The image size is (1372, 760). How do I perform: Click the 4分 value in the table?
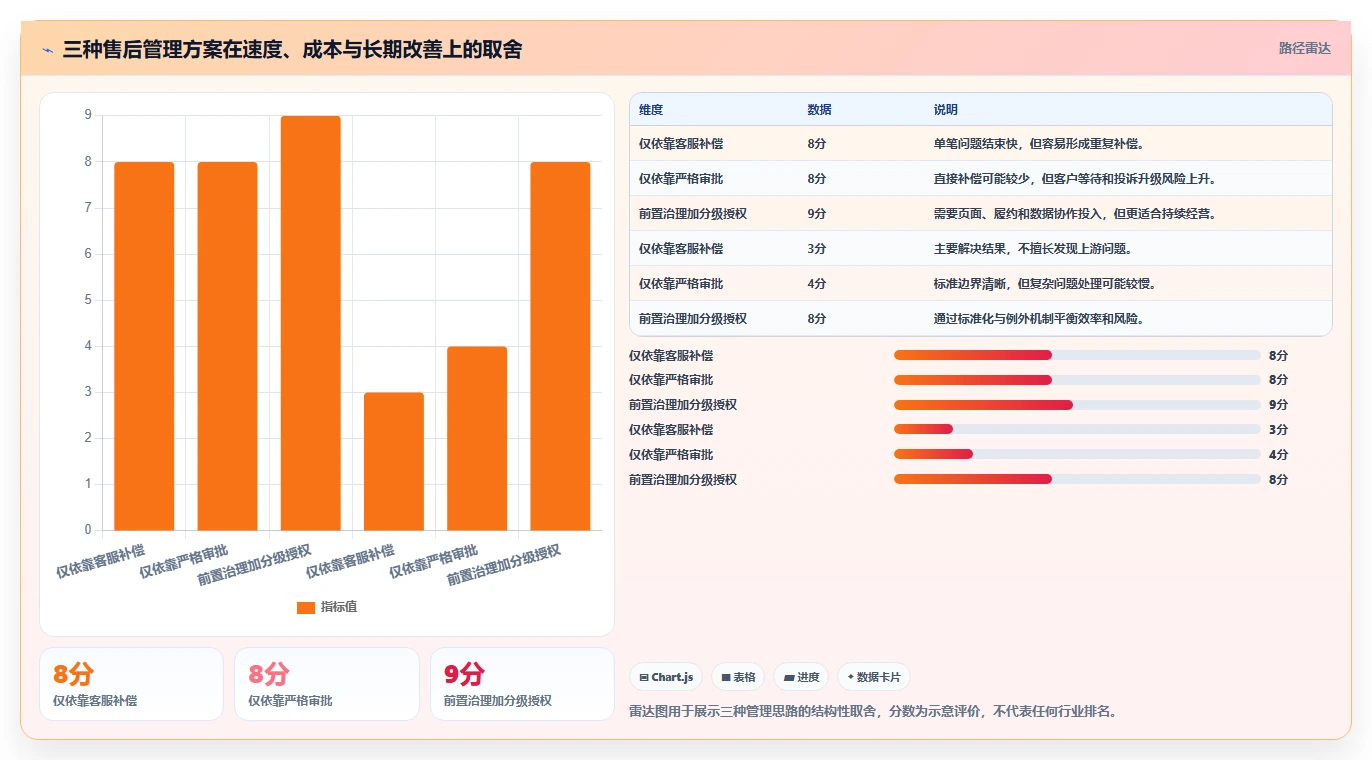point(817,284)
